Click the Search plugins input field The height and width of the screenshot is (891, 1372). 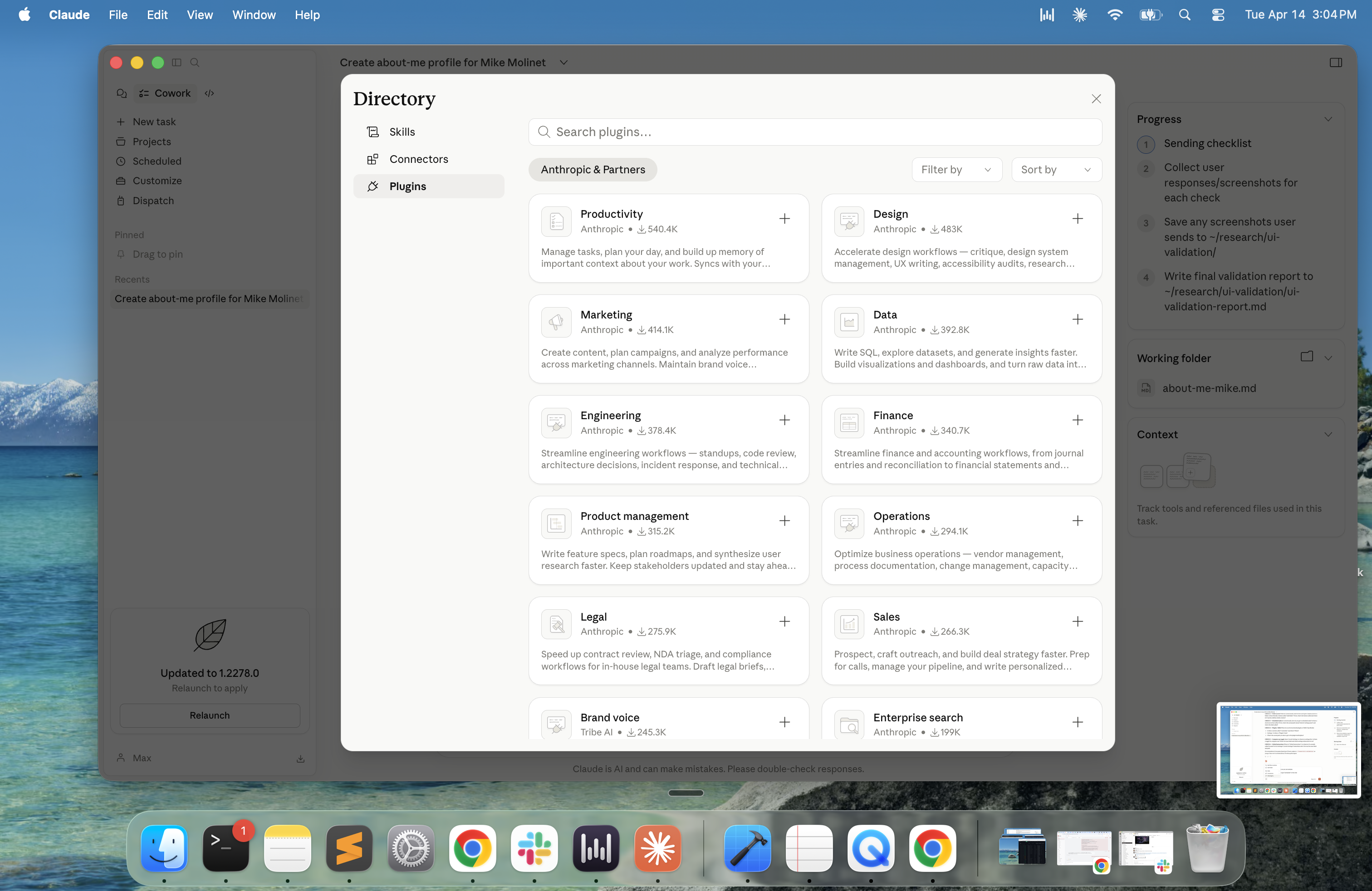pyautogui.click(x=814, y=132)
